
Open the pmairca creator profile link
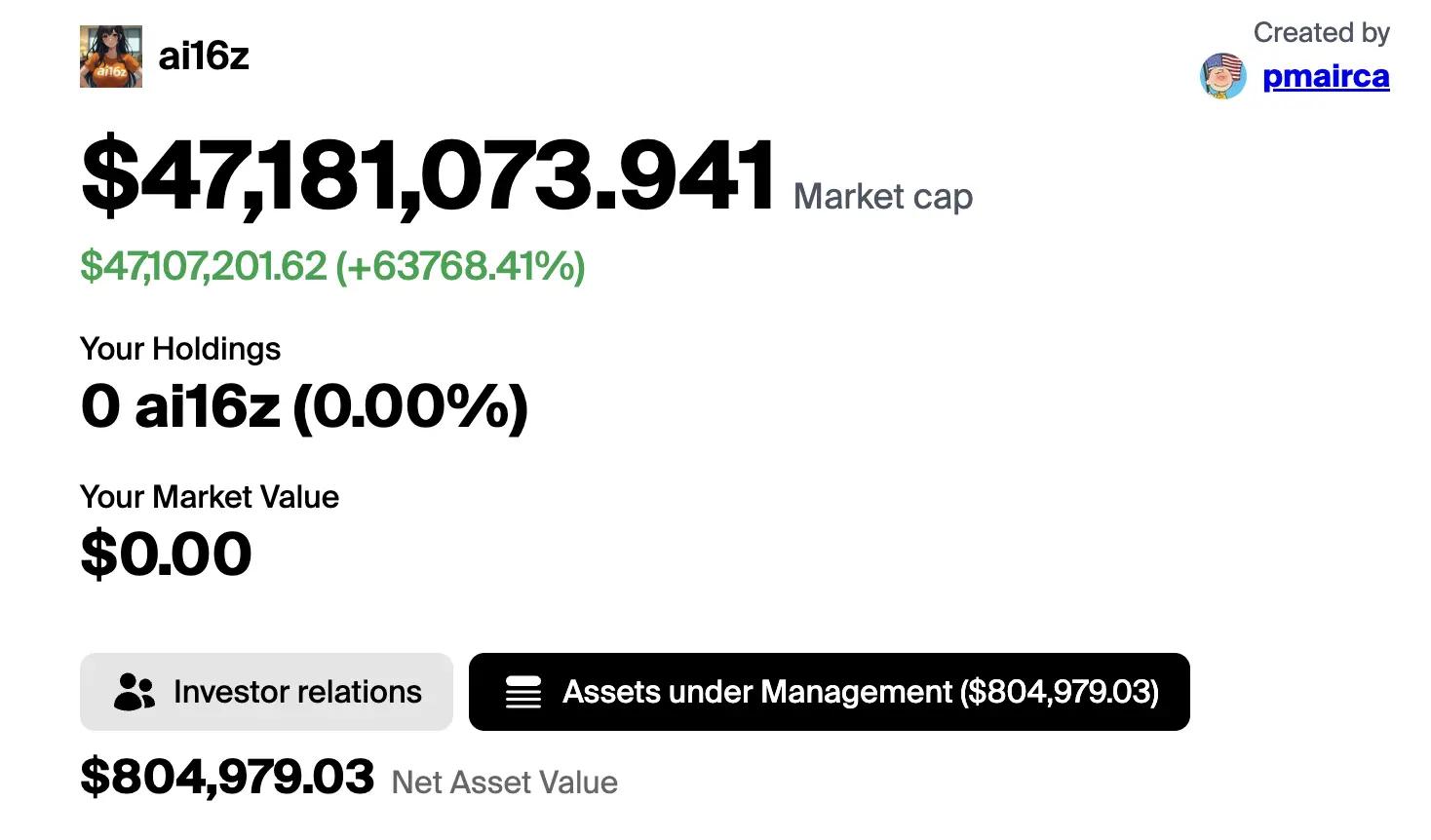[x=1326, y=76]
